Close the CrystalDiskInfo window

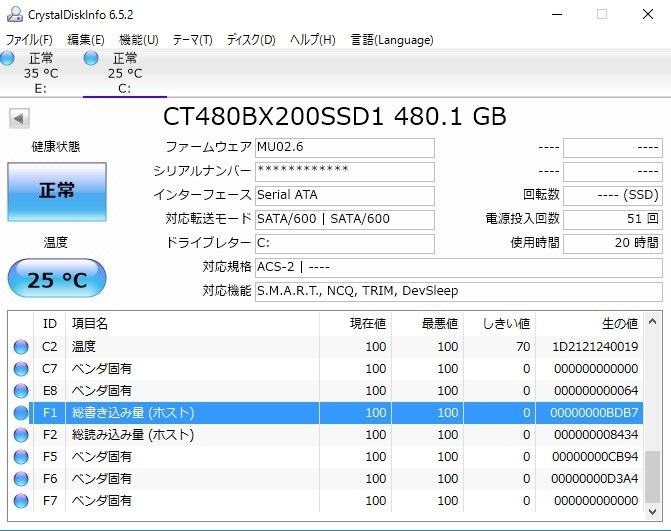point(648,15)
